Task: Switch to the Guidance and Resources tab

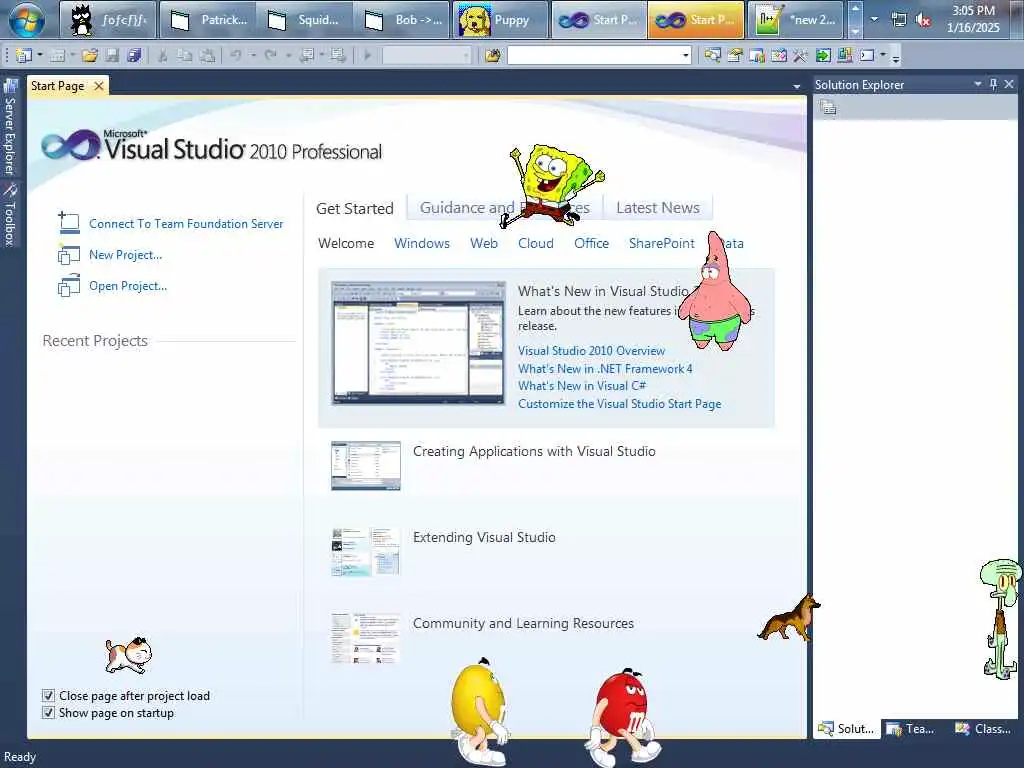Action: pyautogui.click(x=504, y=208)
